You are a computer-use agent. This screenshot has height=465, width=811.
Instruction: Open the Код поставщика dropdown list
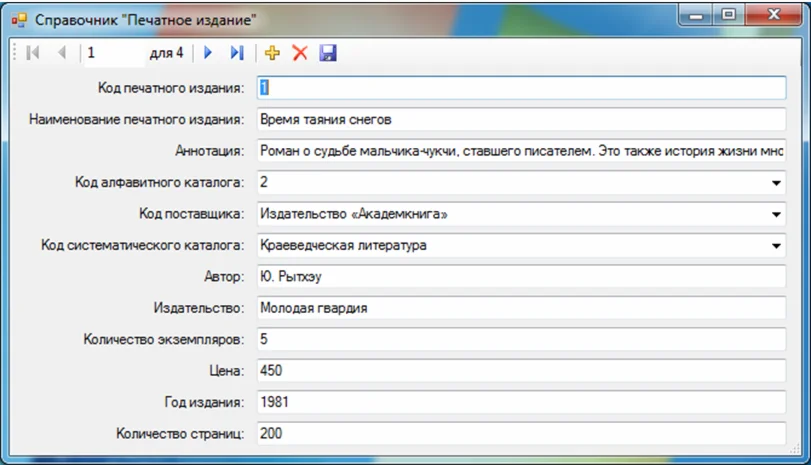pos(776,215)
